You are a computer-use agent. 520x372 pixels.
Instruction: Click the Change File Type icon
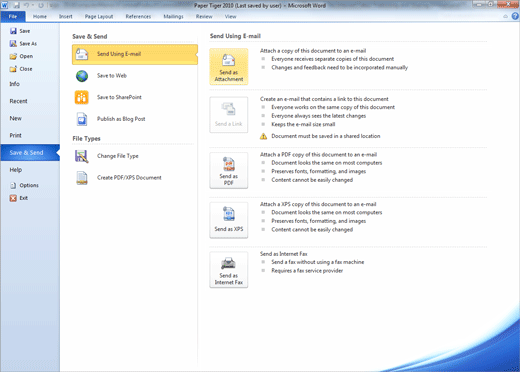pyautogui.click(x=82, y=156)
